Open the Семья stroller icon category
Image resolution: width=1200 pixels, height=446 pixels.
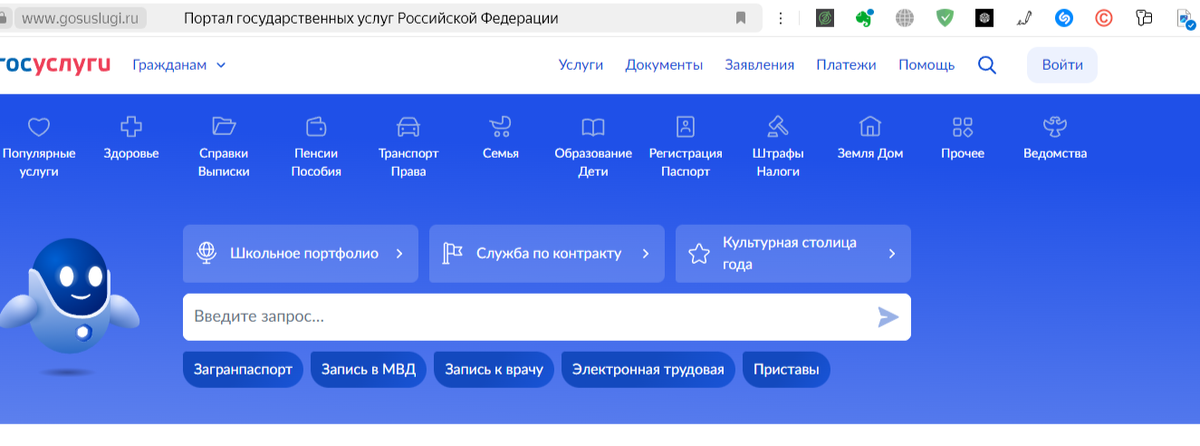point(500,138)
